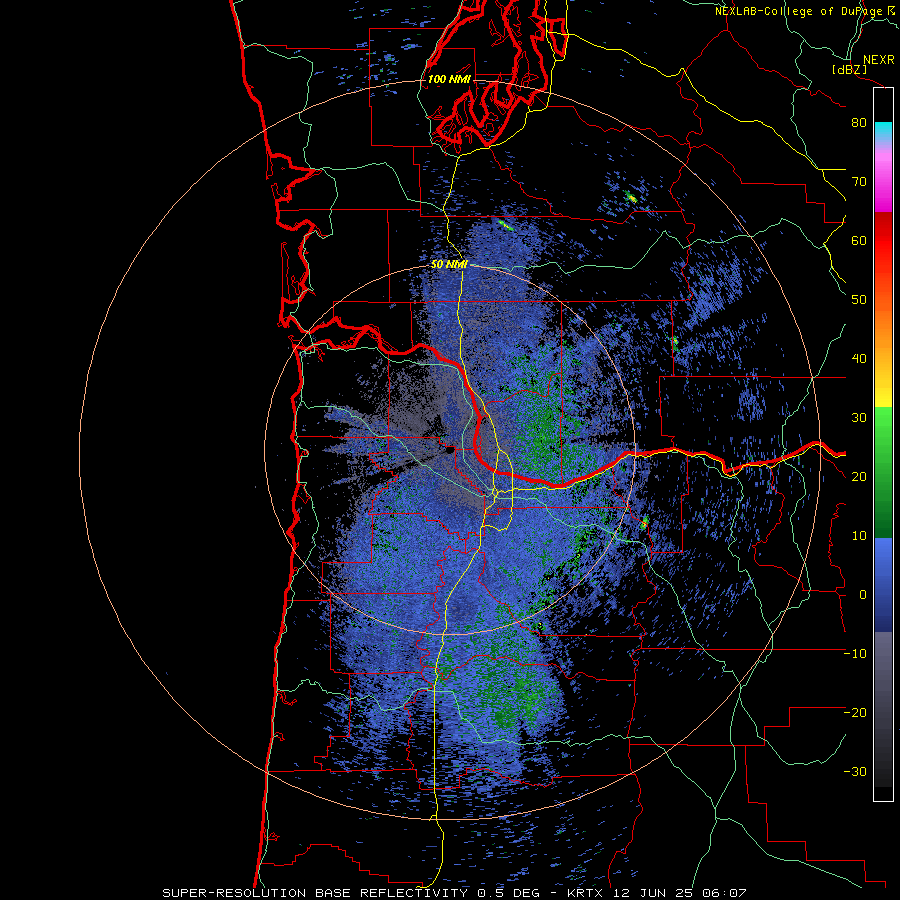The width and height of the screenshot is (900, 900).
Task: Click the "50 NMI" range ring label
Action: pyautogui.click(x=449, y=265)
